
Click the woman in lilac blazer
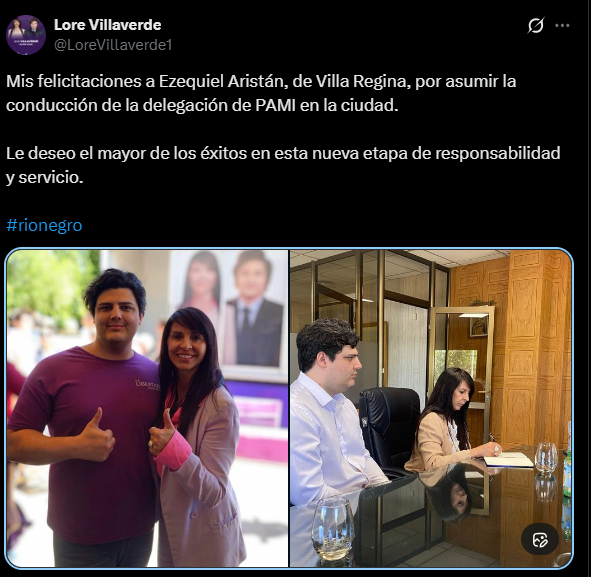pyautogui.click(x=196, y=437)
